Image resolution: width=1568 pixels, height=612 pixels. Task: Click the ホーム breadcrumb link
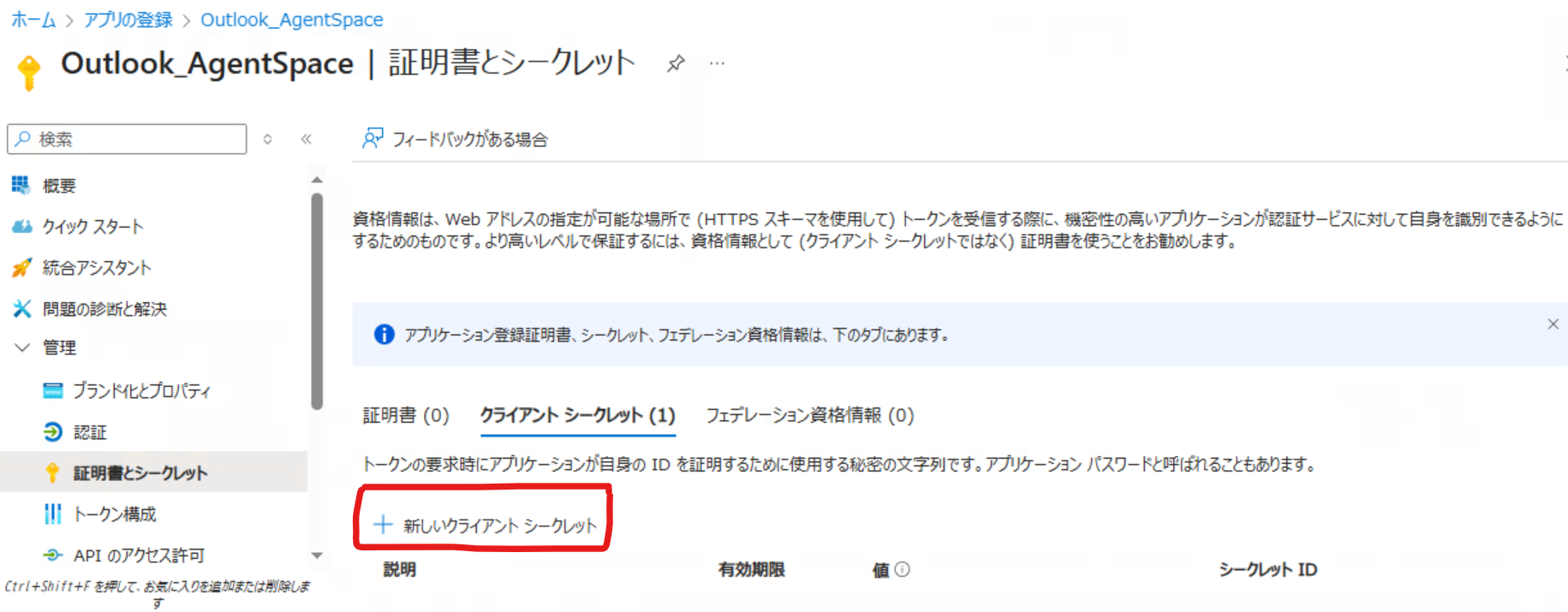[33, 20]
